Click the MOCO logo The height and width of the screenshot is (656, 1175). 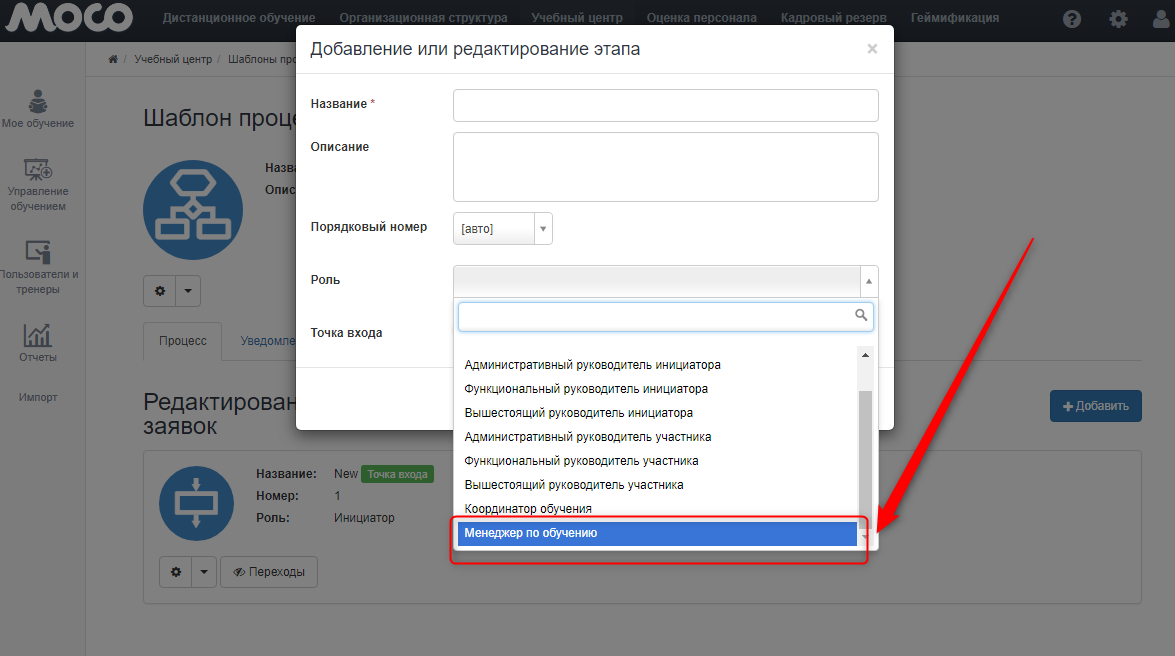click(x=69, y=16)
